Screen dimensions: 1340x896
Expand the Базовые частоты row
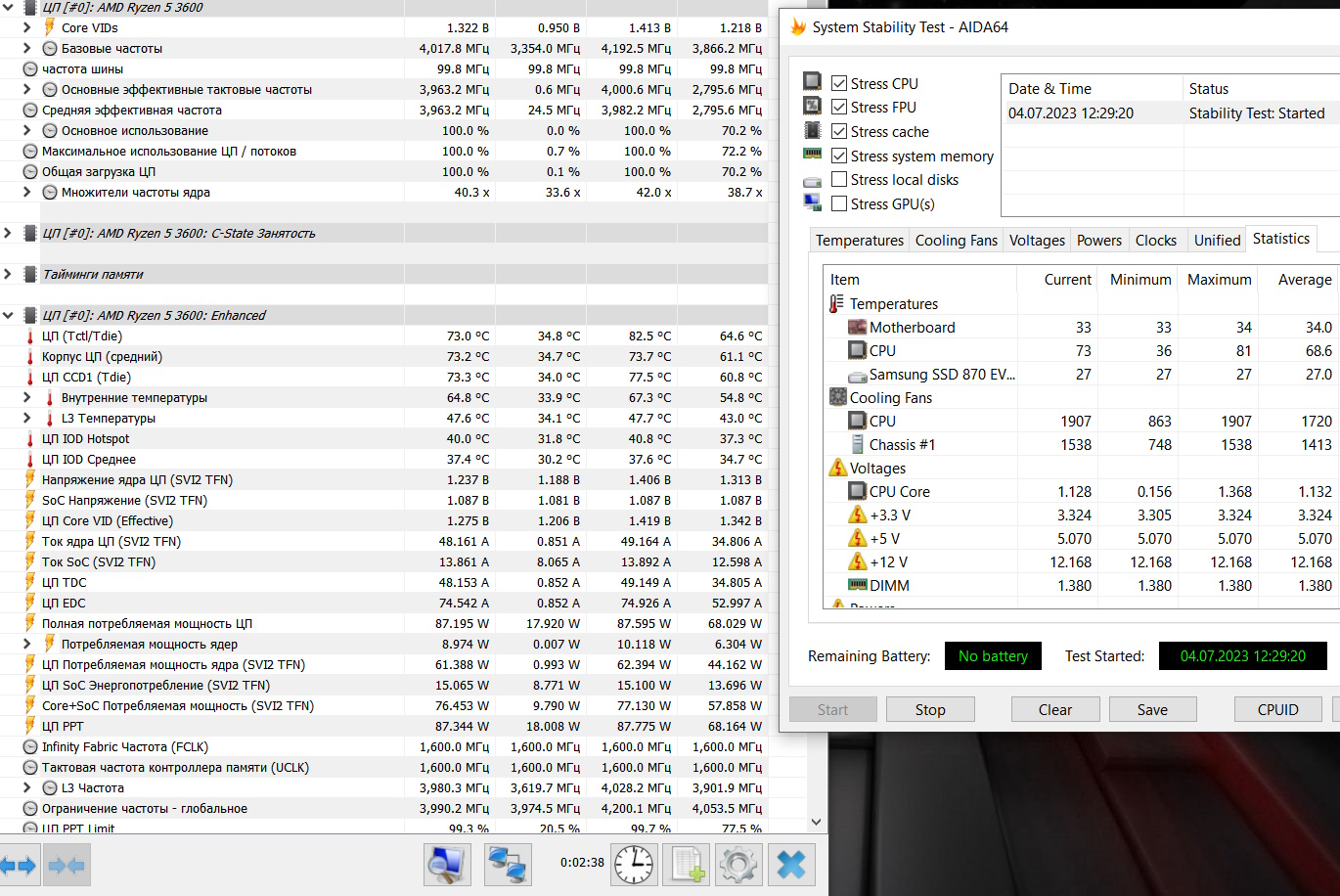[x=26, y=48]
